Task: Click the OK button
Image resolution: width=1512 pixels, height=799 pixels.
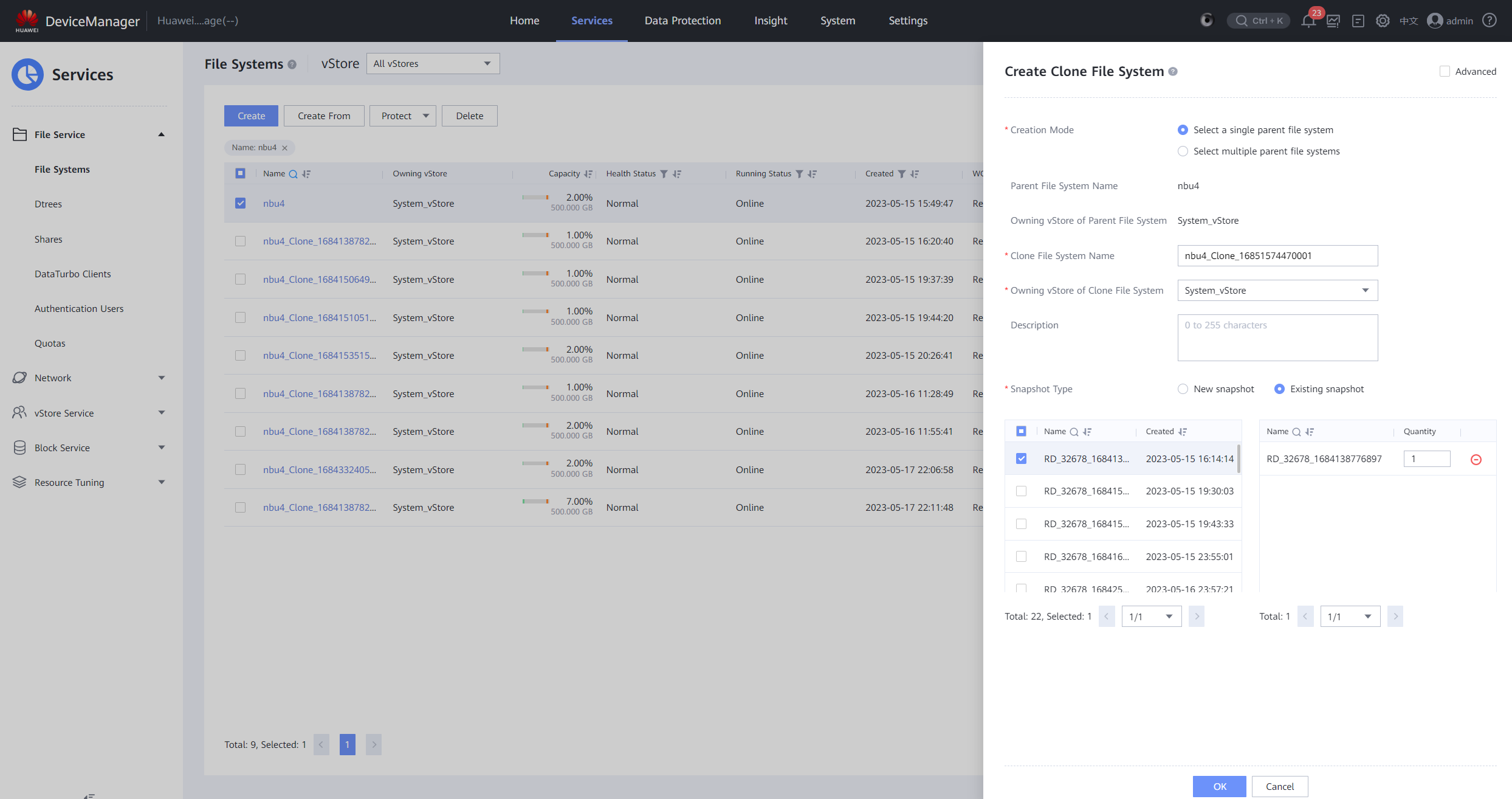Action: click(x=1219, y=786)
